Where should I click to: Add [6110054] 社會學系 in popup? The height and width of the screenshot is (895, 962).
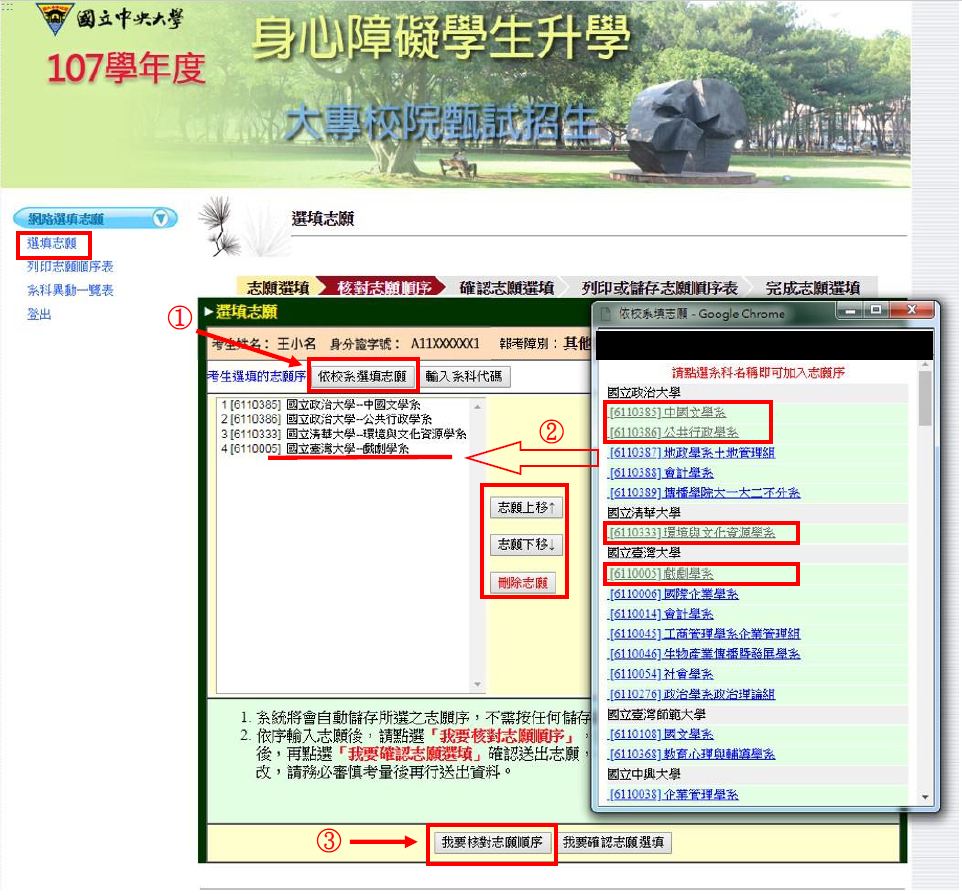click(661, 674)
